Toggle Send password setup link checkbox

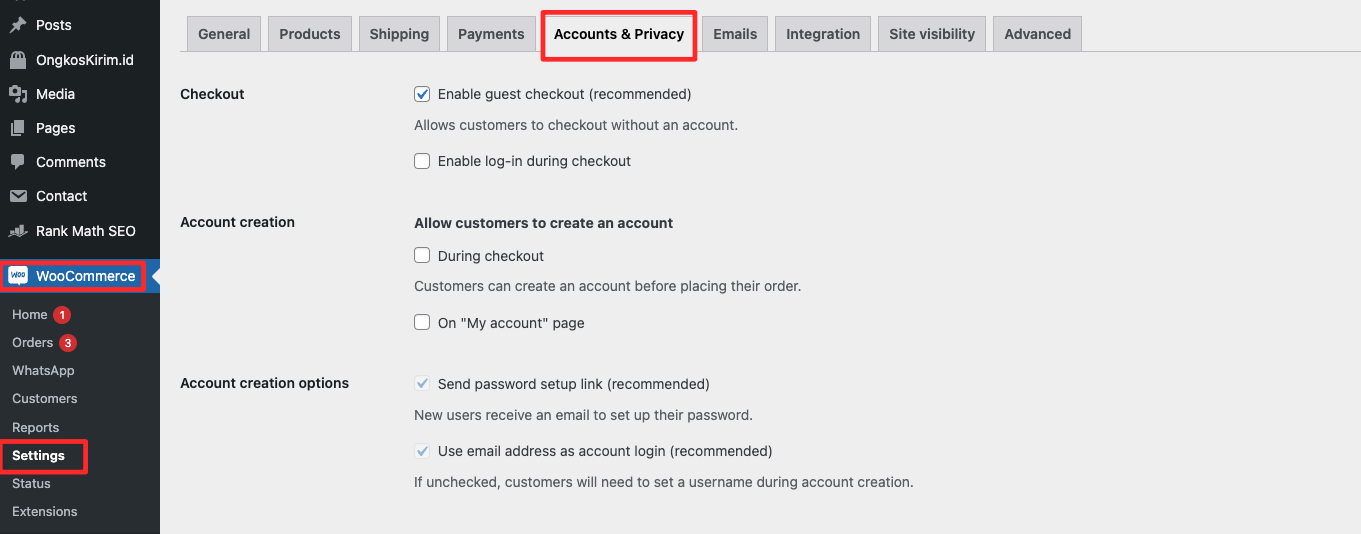pyautogui.click(x=422, y=384)
